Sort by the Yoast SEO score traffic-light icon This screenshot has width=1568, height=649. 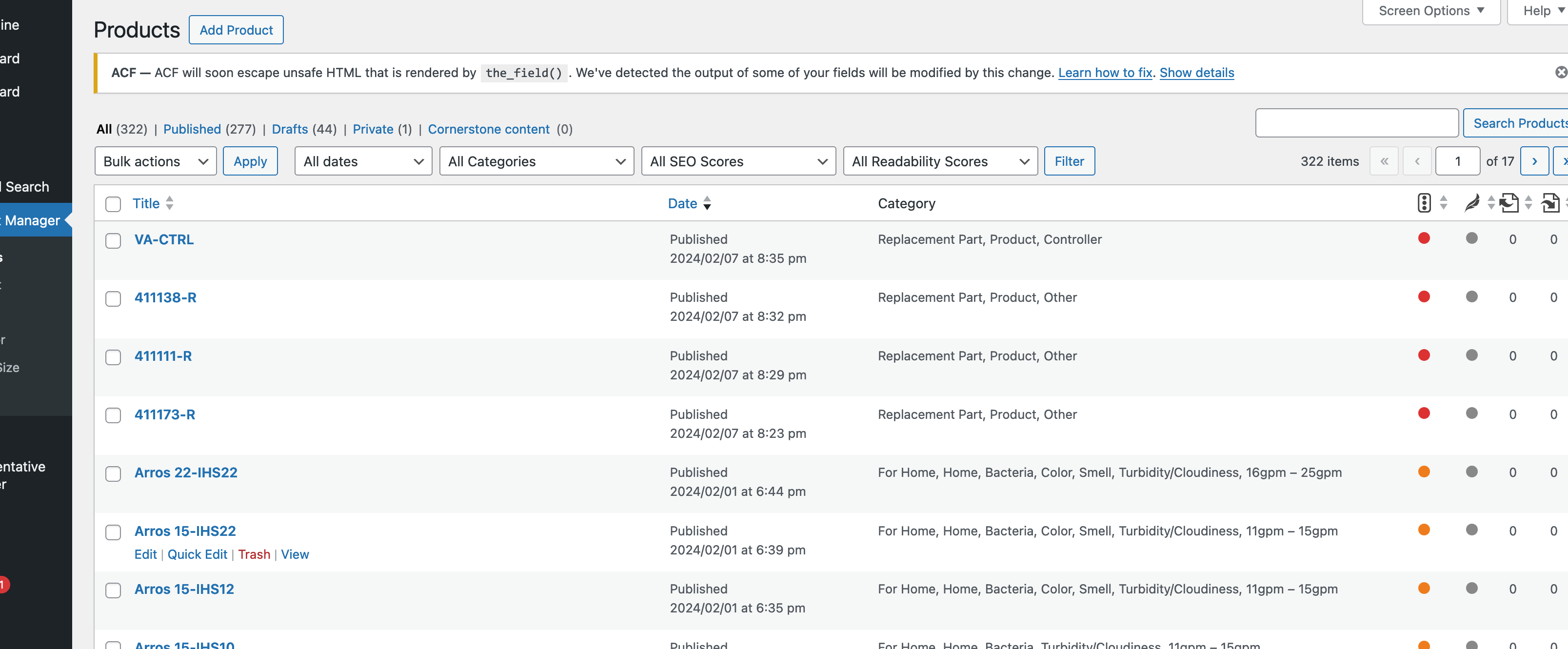(x=1424, y=203)
